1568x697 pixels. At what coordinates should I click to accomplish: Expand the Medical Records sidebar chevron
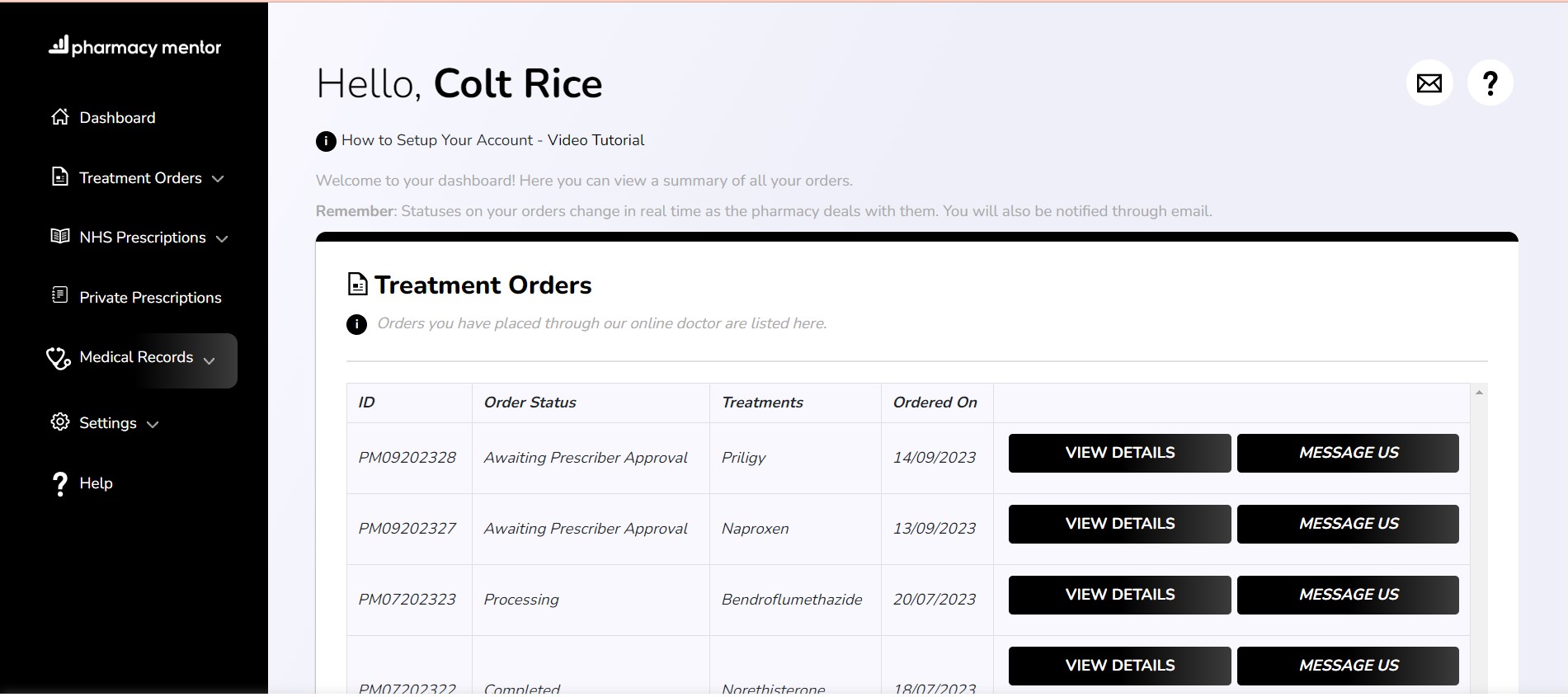(x=210, y=360)
